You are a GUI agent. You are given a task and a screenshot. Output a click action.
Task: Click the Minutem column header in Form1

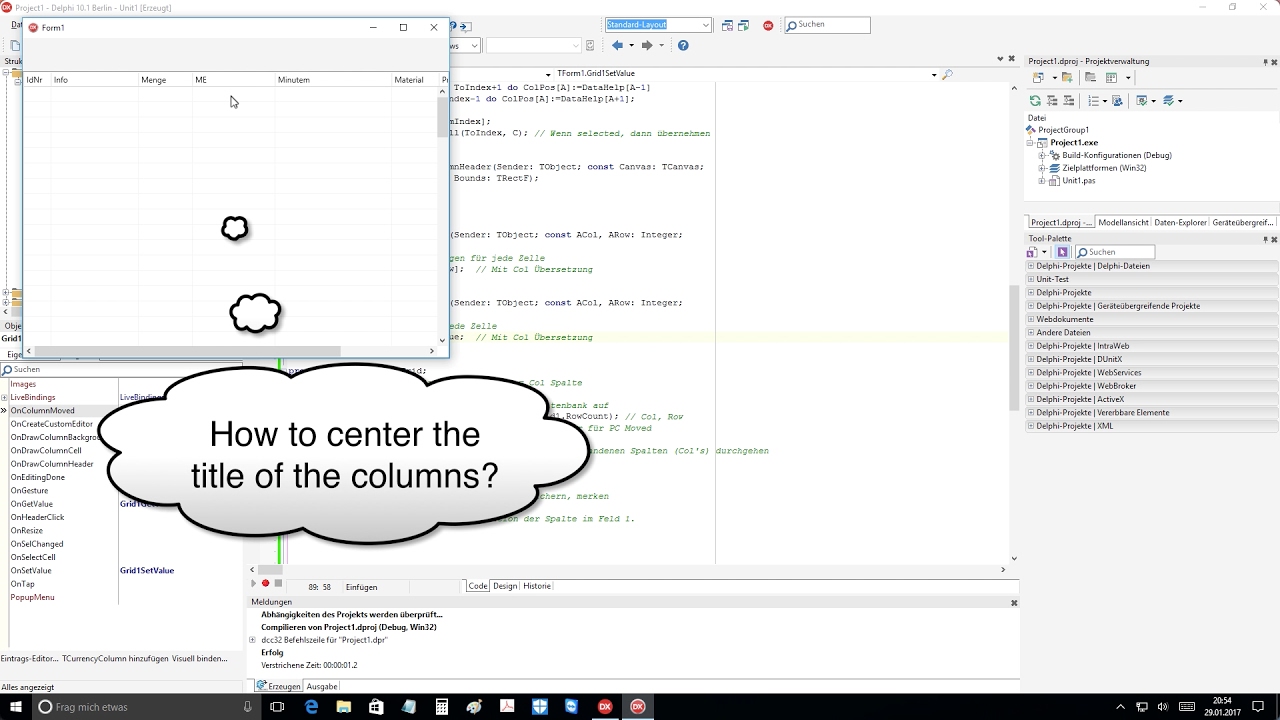(333, 80)
